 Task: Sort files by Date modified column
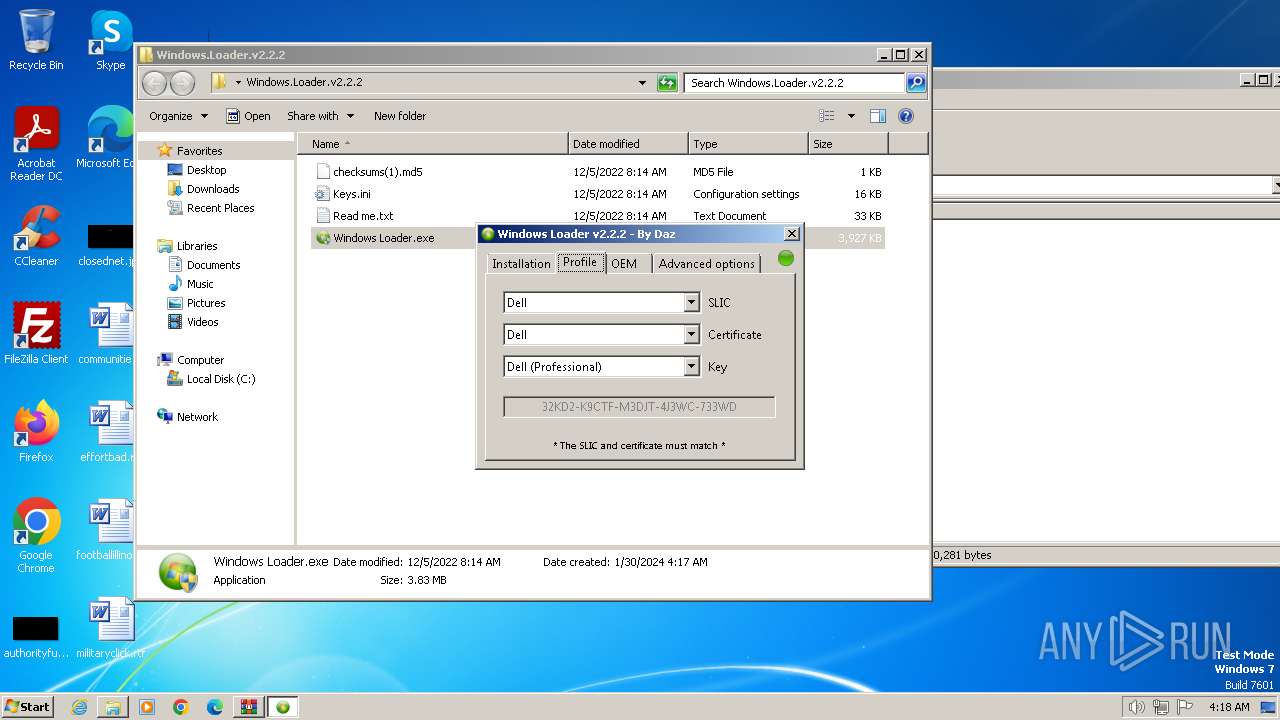[x=628, y=144]
